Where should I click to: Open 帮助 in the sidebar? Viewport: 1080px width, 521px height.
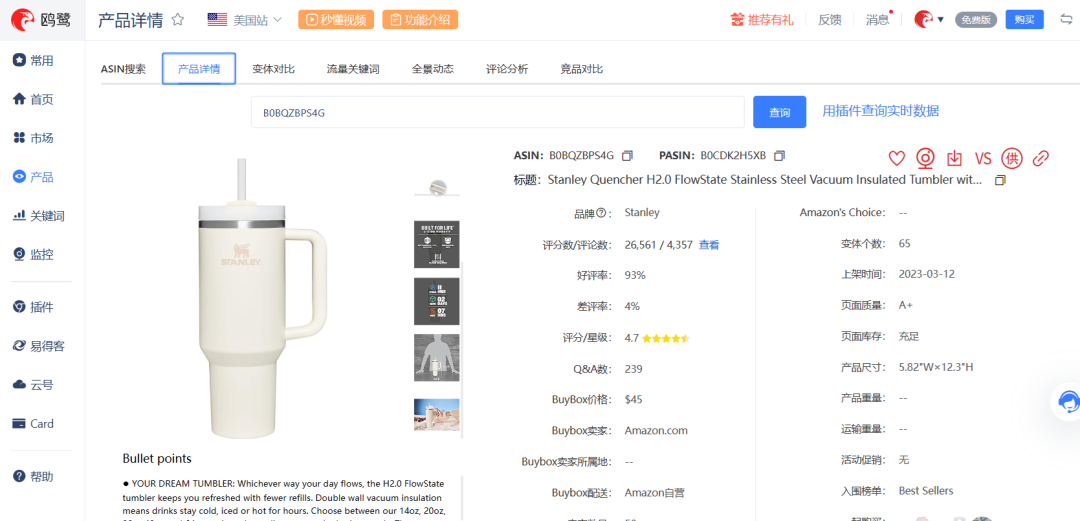point(34,476)
